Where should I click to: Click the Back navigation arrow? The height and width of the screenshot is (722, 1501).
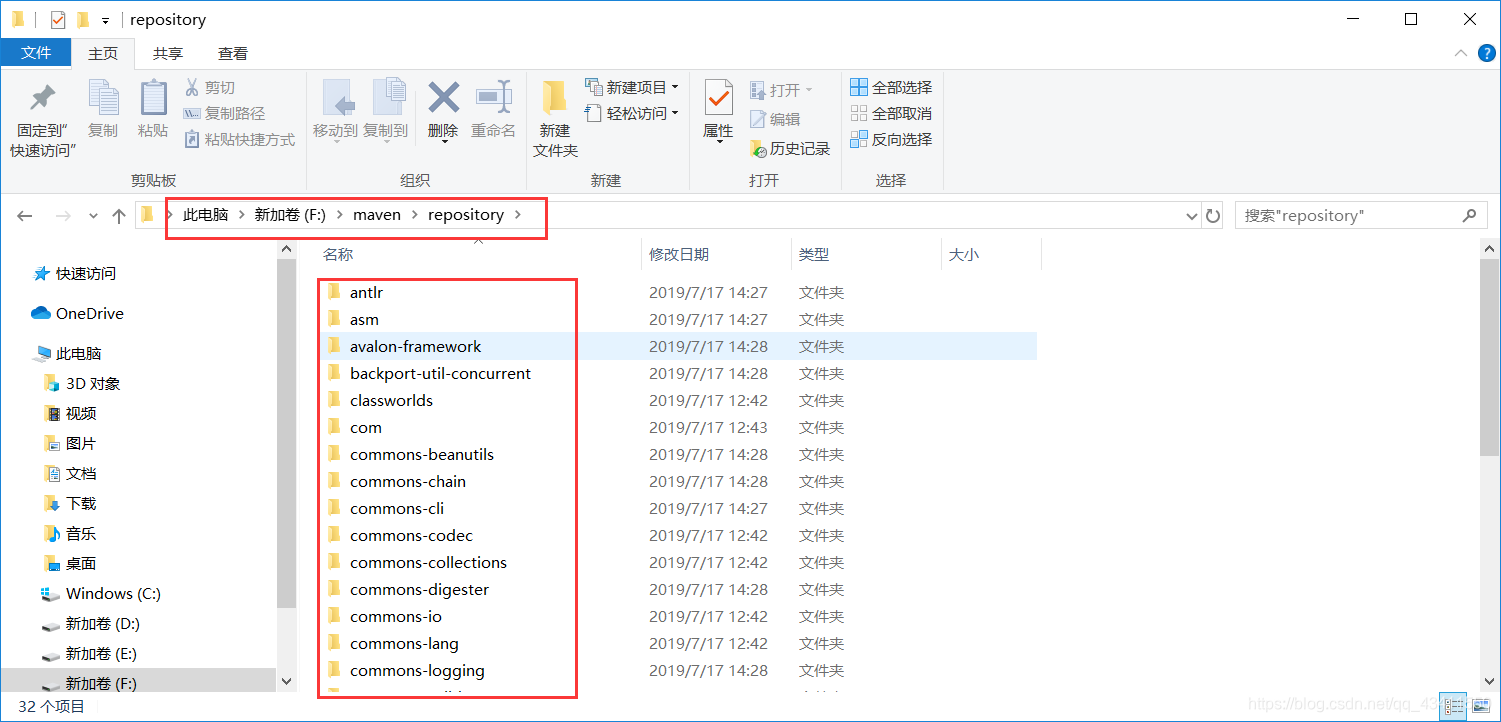[25, 216]
